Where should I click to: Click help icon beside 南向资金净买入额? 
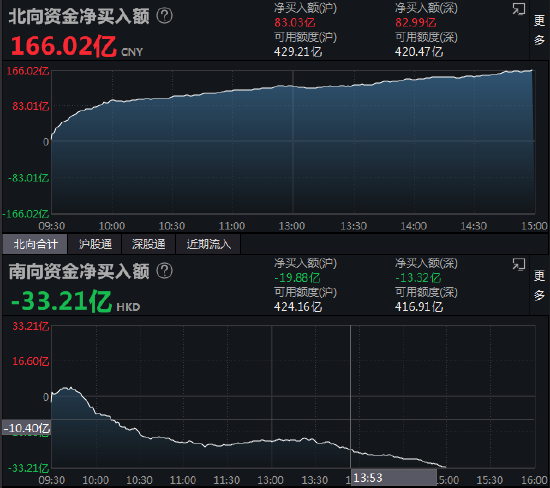(164, 271)
